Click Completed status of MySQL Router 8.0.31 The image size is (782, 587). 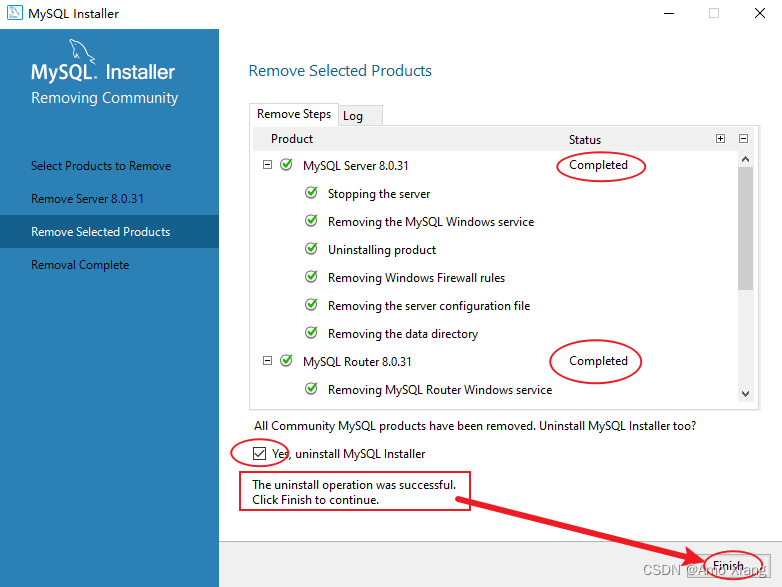598,361
